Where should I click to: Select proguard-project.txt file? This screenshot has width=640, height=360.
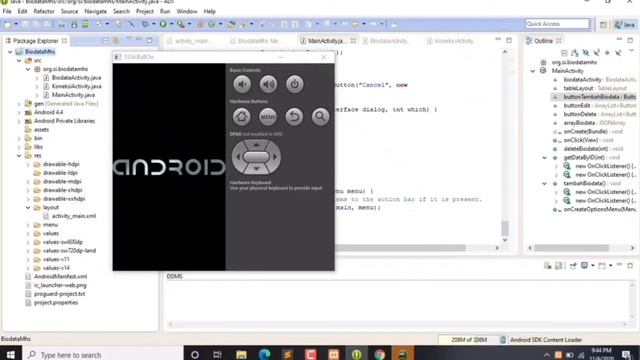click(x=59, y=294)
